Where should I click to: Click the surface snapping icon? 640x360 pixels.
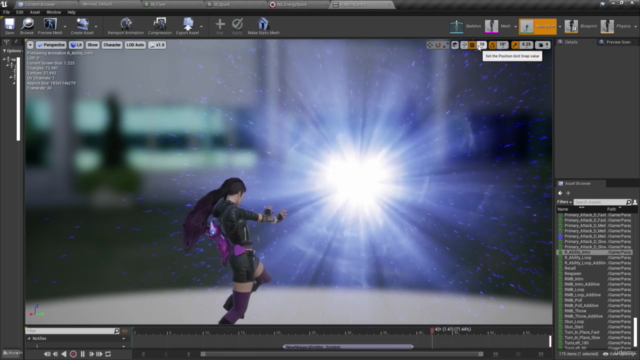[464, 45]
